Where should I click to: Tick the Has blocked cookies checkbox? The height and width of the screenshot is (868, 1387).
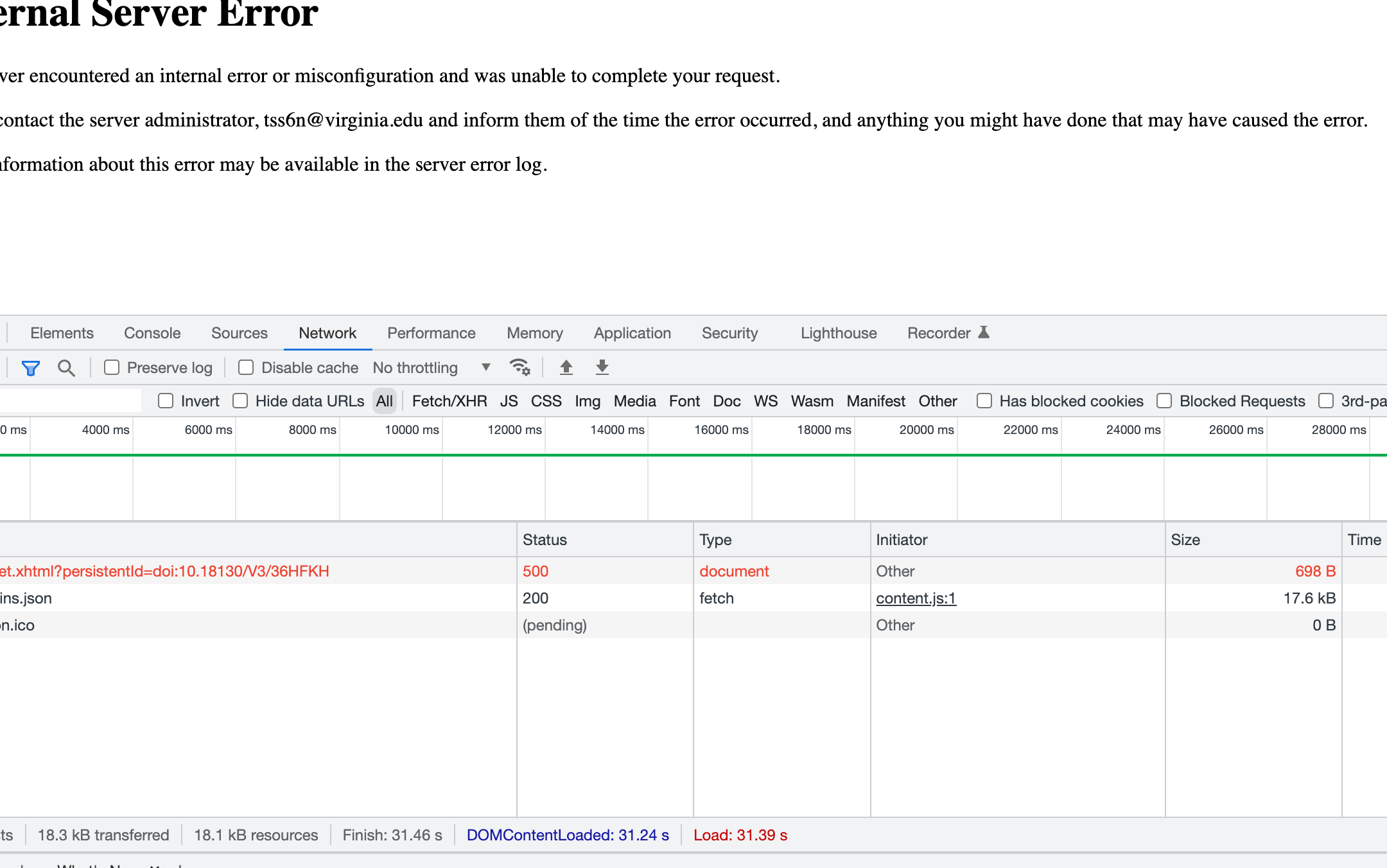984,401
